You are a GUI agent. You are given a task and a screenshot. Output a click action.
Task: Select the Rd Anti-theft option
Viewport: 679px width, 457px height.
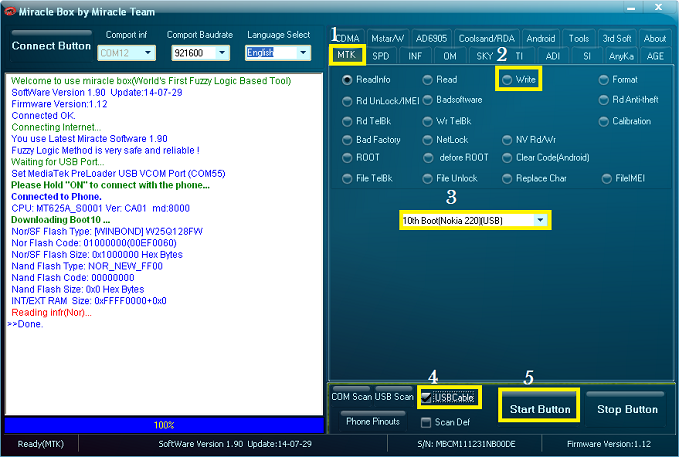coord(628,100)
